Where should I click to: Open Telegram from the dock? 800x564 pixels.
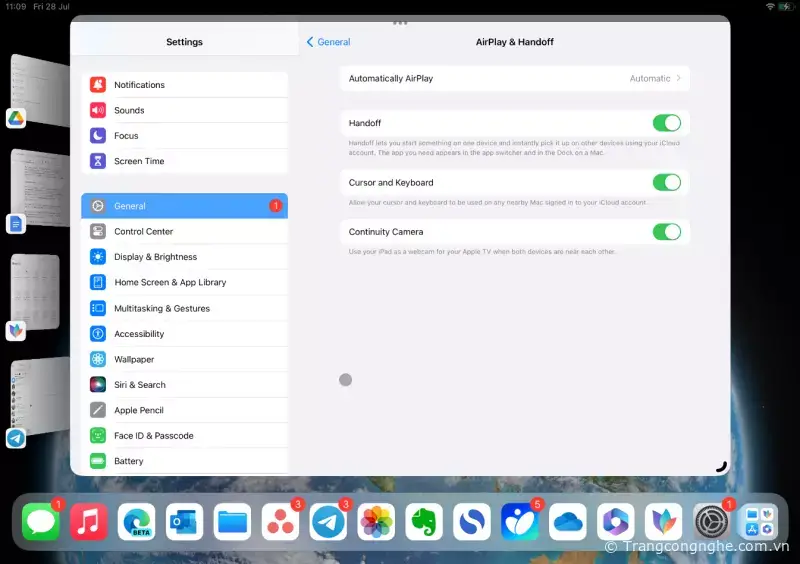click(x=329, y=522)
